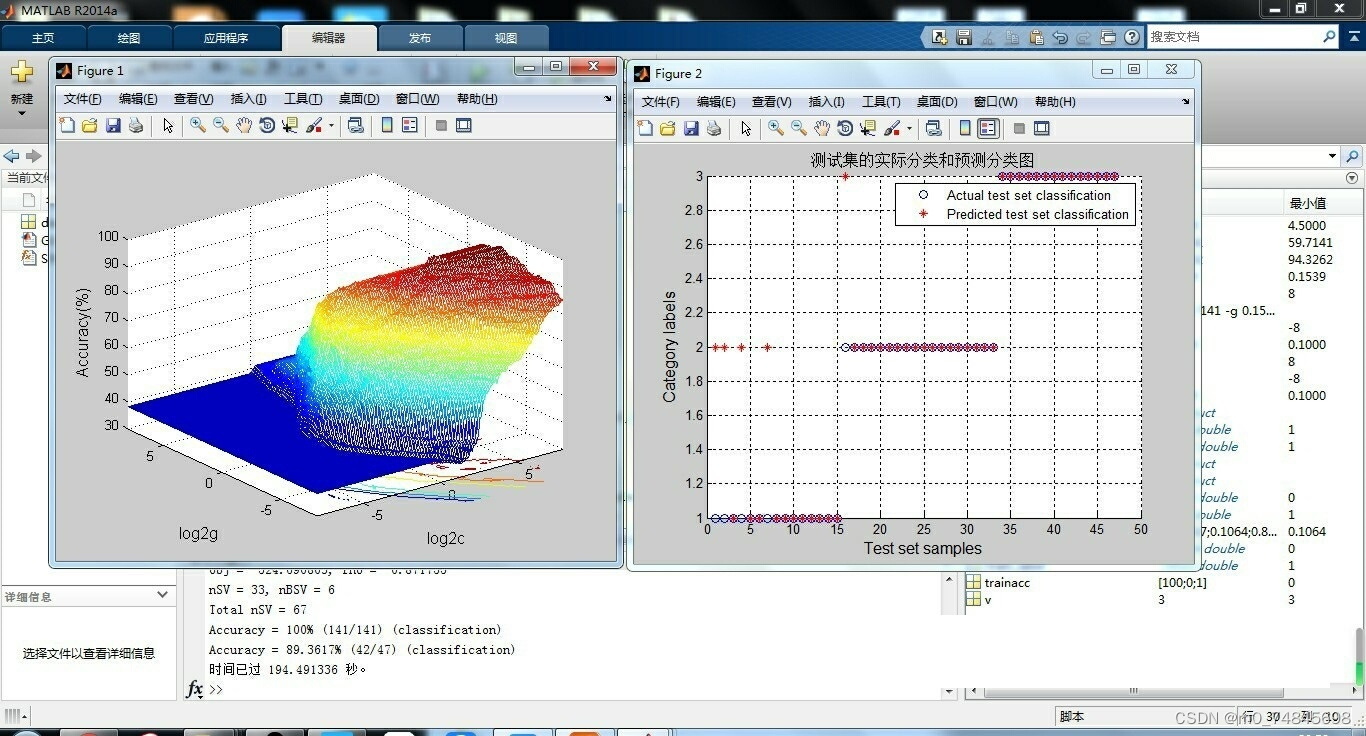
Task: Collapse the 详细信息 panel
Action: click(162, 596)
